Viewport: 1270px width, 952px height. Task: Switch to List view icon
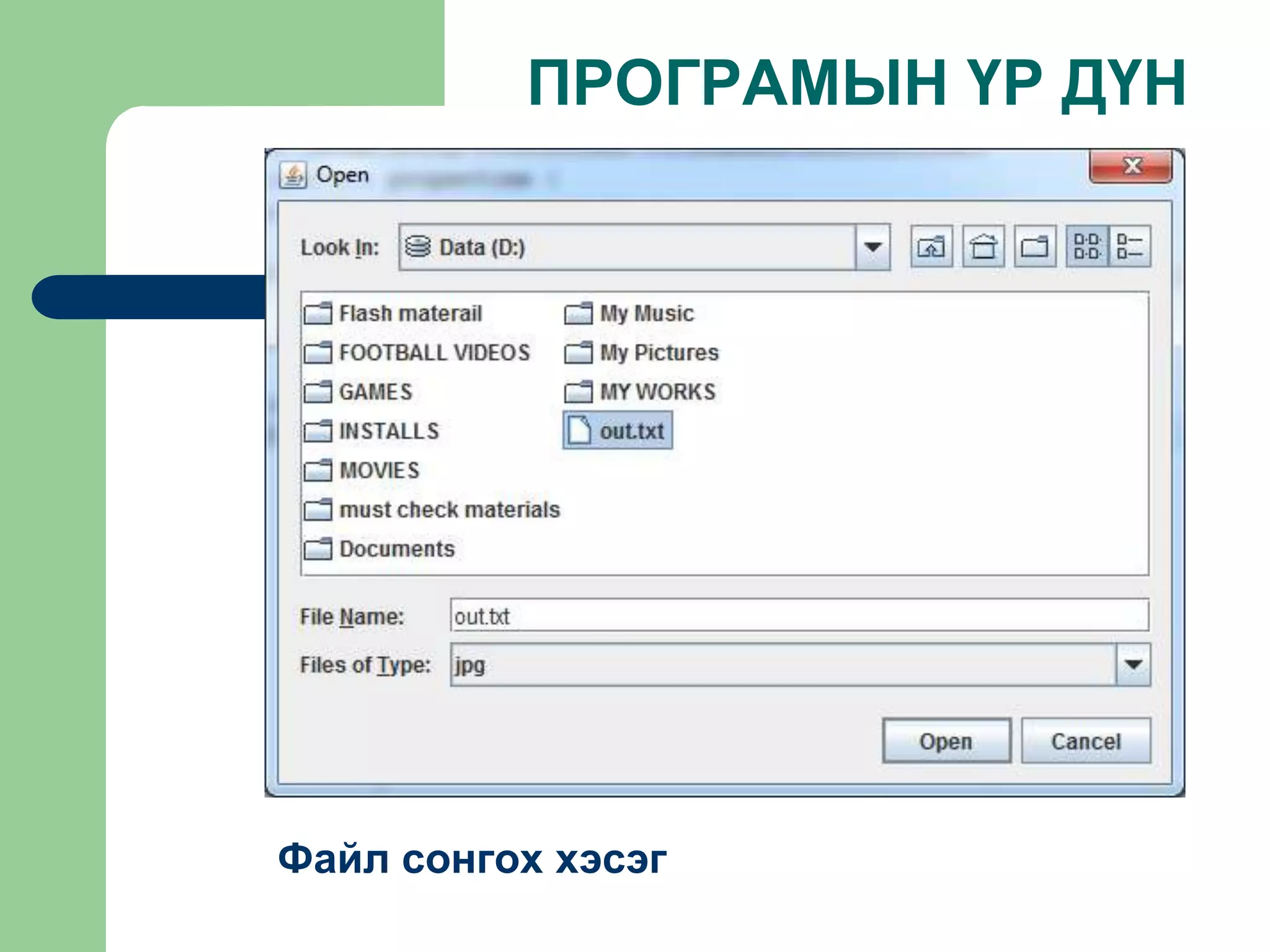[x=1087, y=247]
